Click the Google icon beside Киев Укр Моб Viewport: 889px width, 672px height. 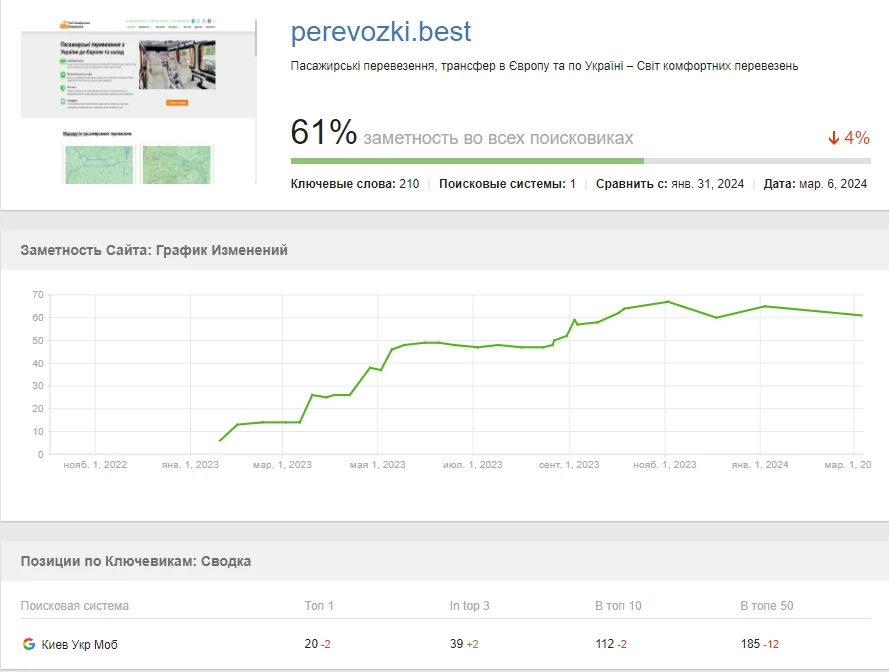(x=28, y=644)
